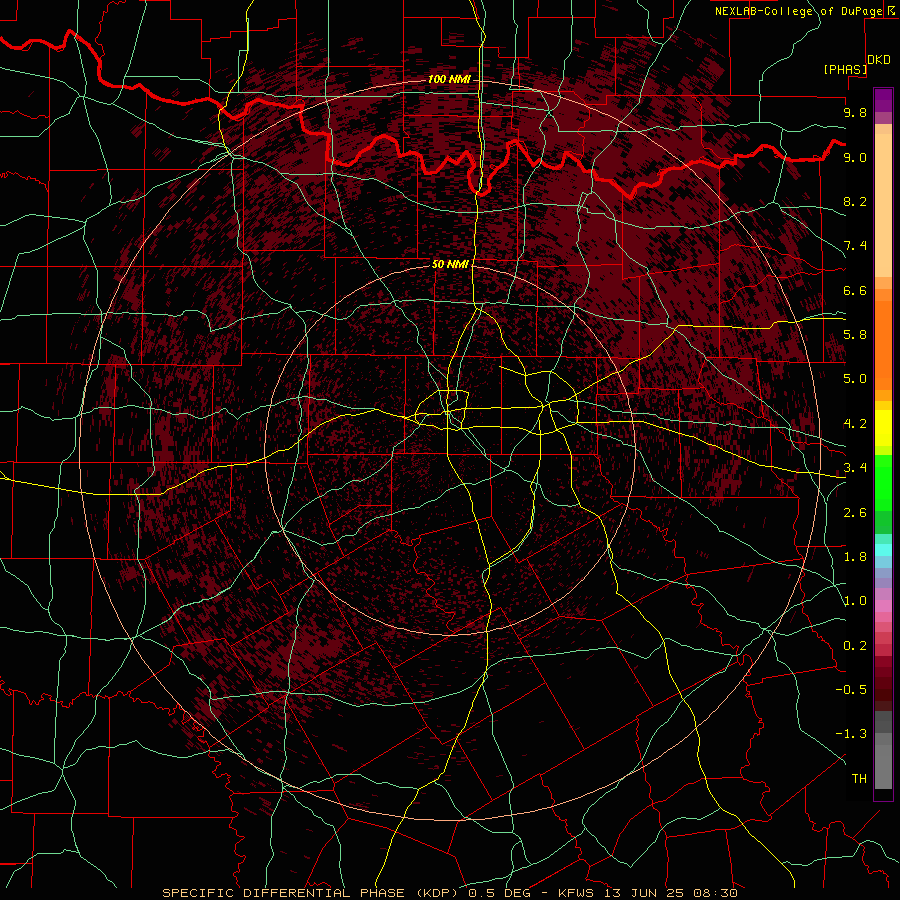This screenshot has width=900, height=900.
Task: Click the 1.8 scale value
Action: click(x=855, y=557)
